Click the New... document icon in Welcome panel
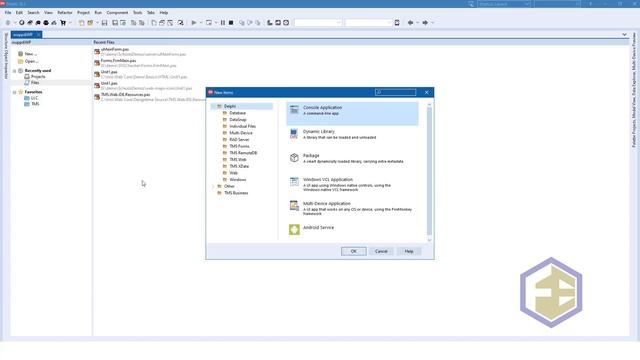The height and width of the screenshot is (360, 640). pyautogui.click(x=20, y=53)
